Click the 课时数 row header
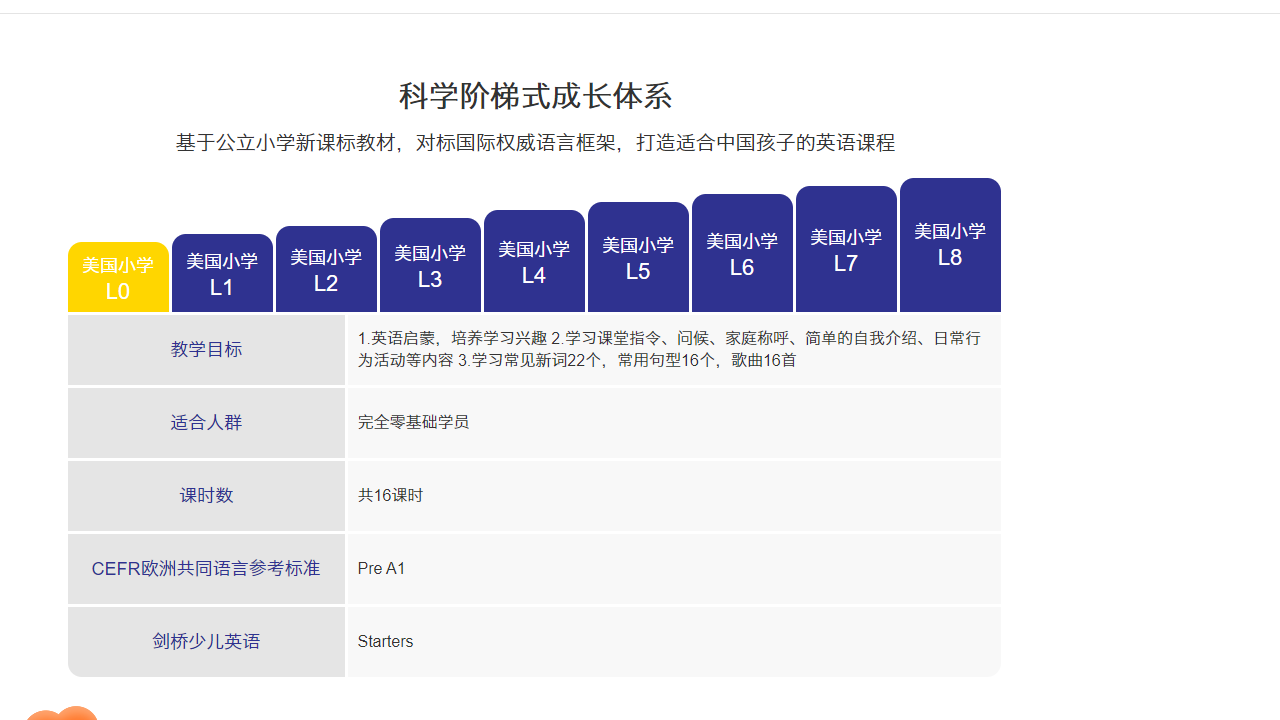The height and width of the screenshot is (720, 1280). 206,495
